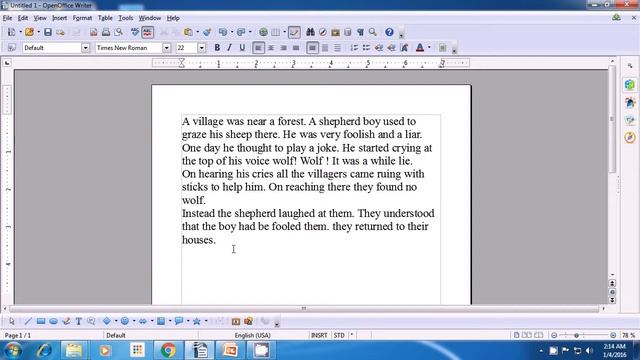The width and height of the screenshot is (640, 360).
Task: Print the file directly
Action: 106,32
